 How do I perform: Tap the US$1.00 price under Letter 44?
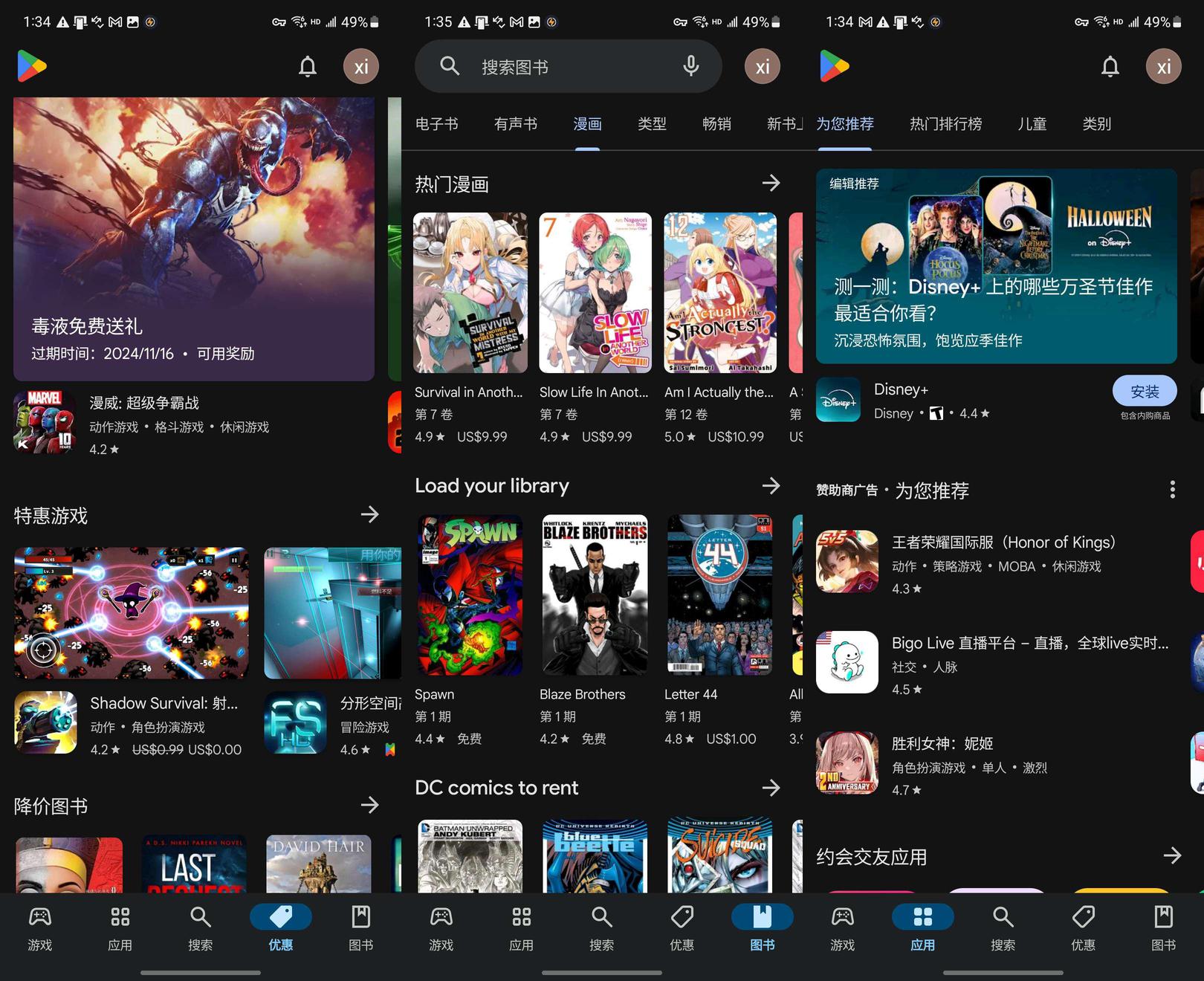(x=731, y=739)
